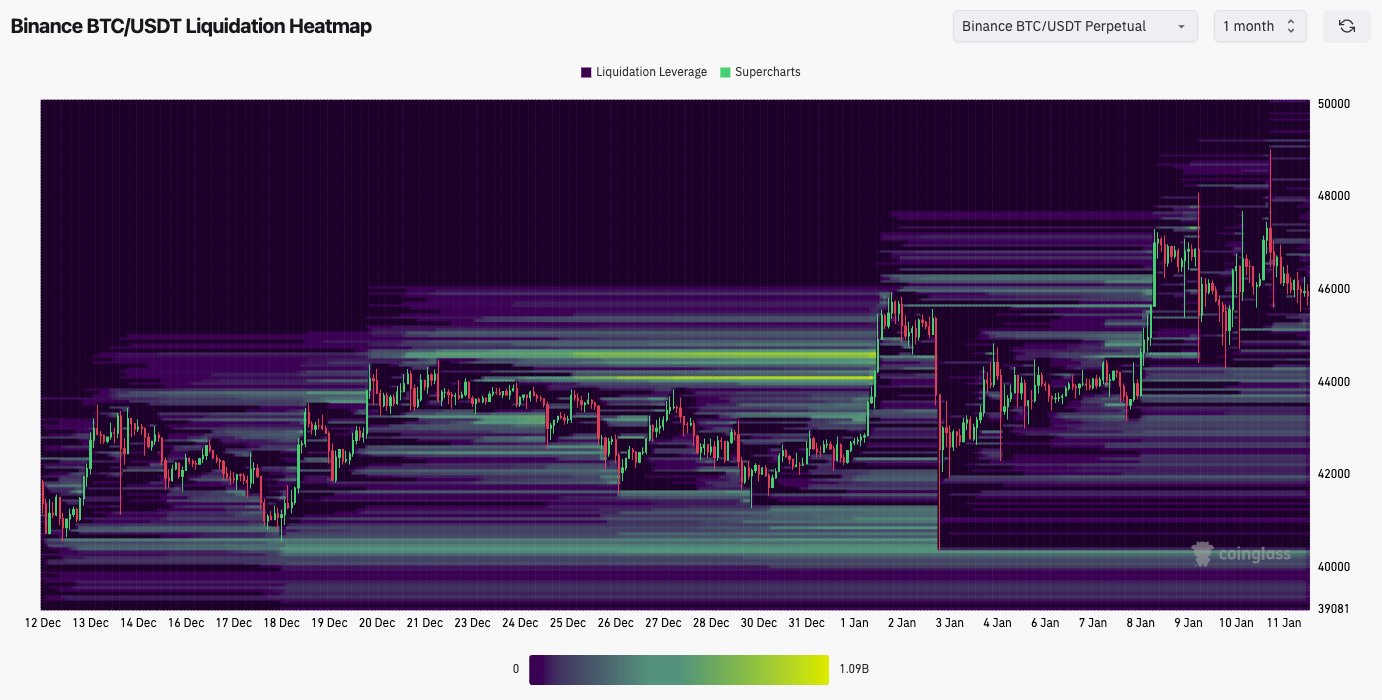Click the 19 Dec date label

pyautogui.click(x=329, y=623)
